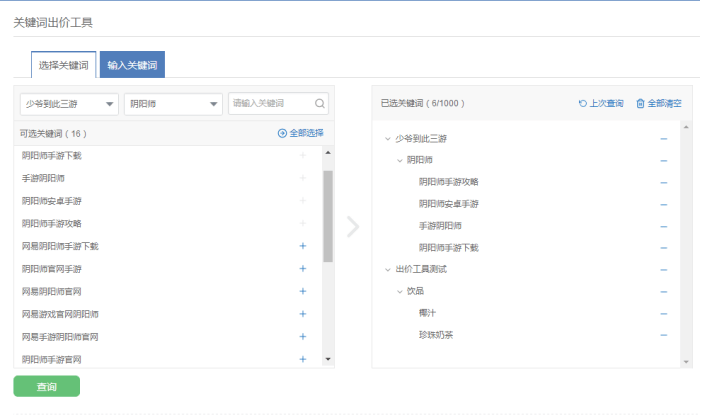Collapse the 饮品 tree node

400,291
